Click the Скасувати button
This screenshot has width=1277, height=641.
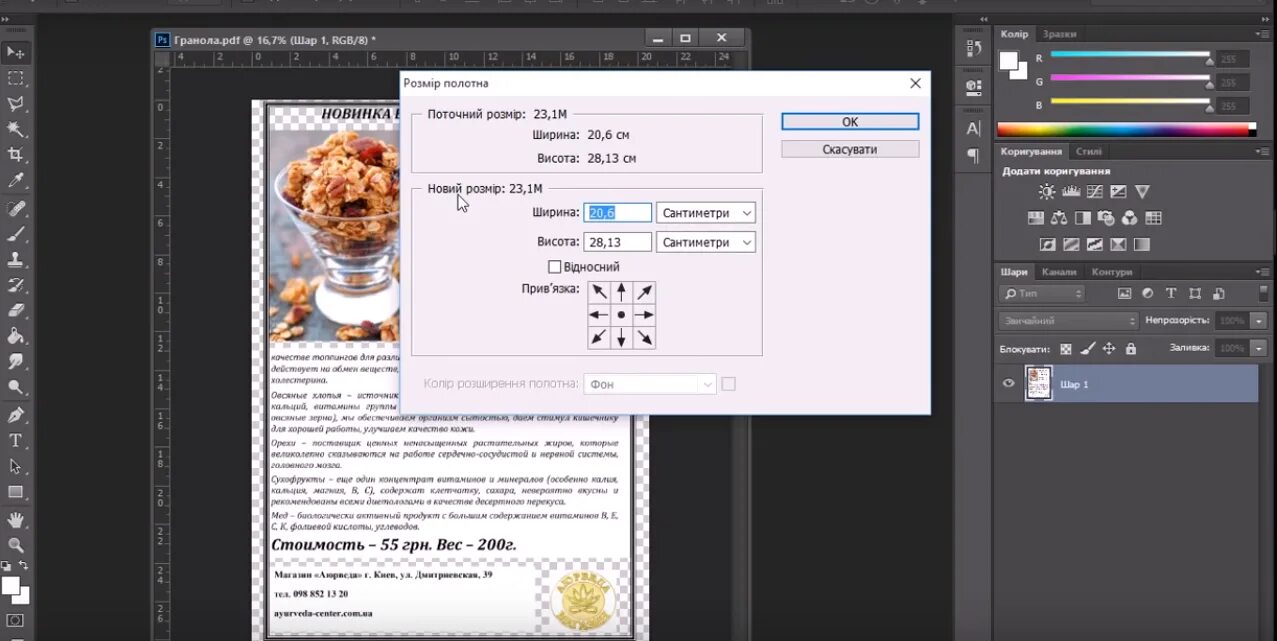[x=850, y=149]
